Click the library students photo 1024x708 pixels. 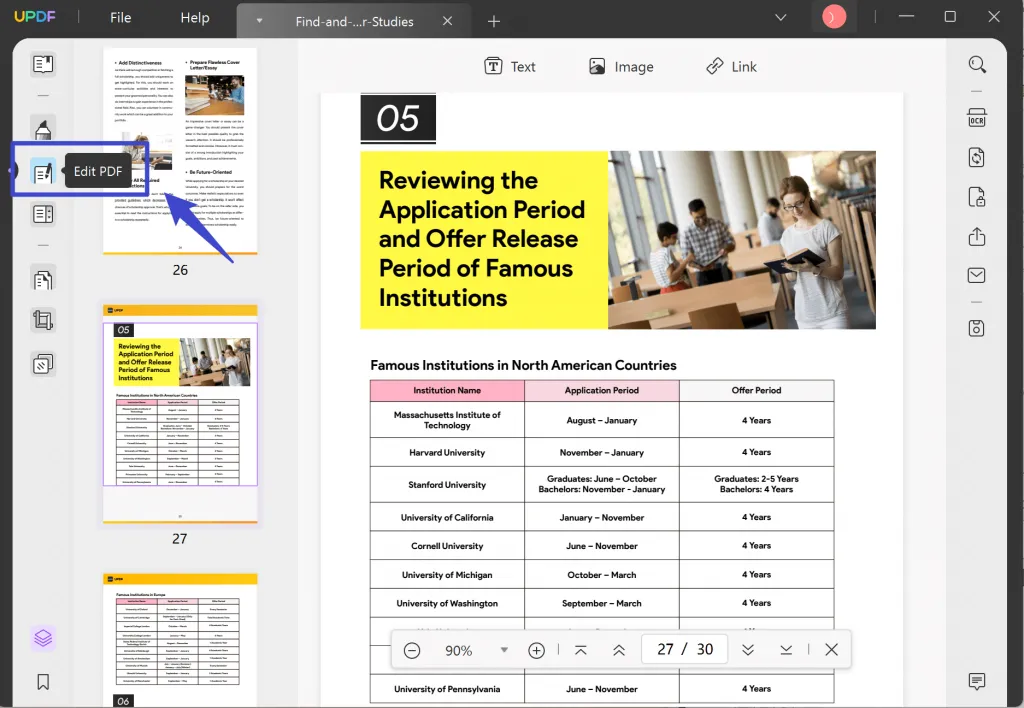[742, 240]
